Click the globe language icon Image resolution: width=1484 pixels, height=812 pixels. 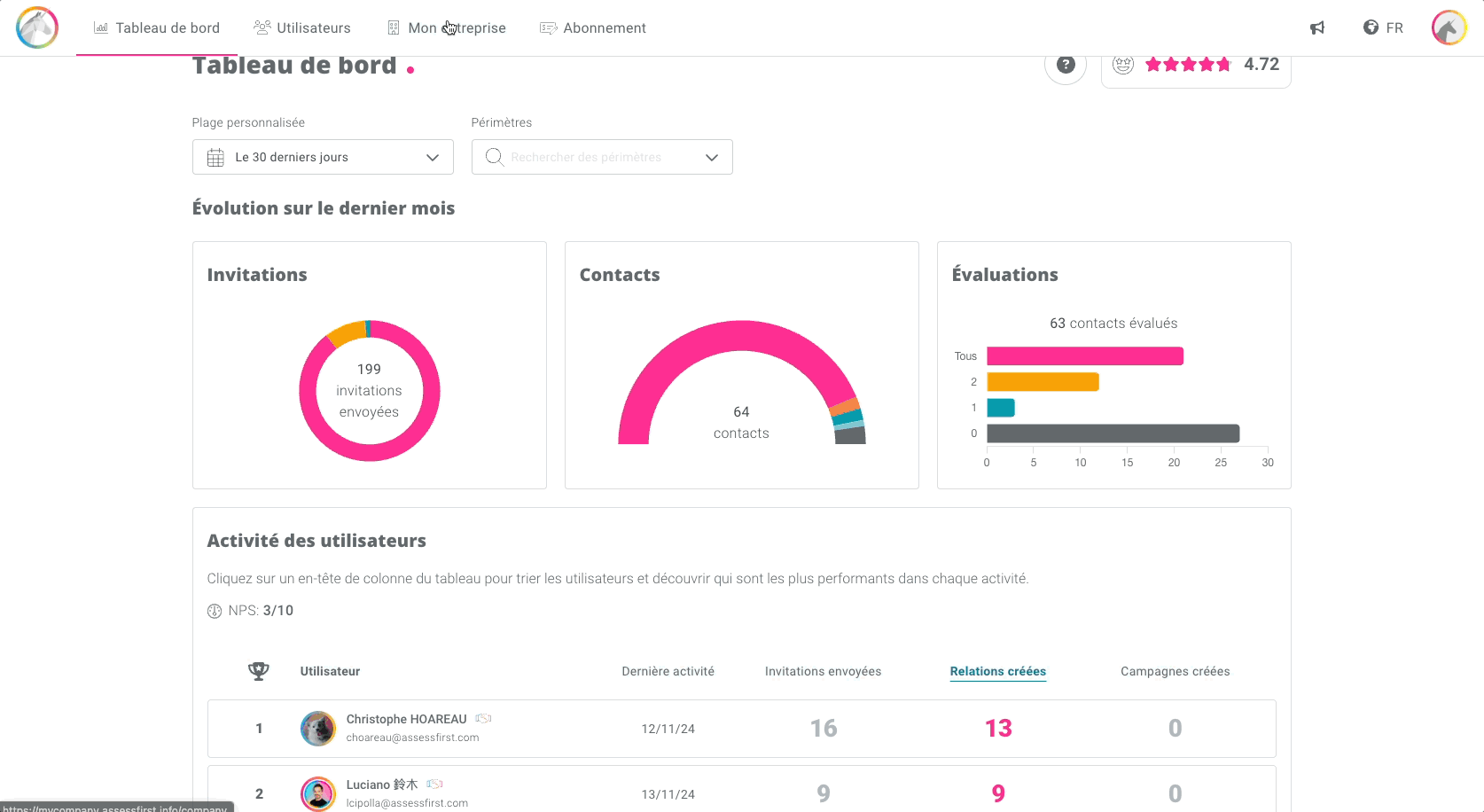point(1371,27)
